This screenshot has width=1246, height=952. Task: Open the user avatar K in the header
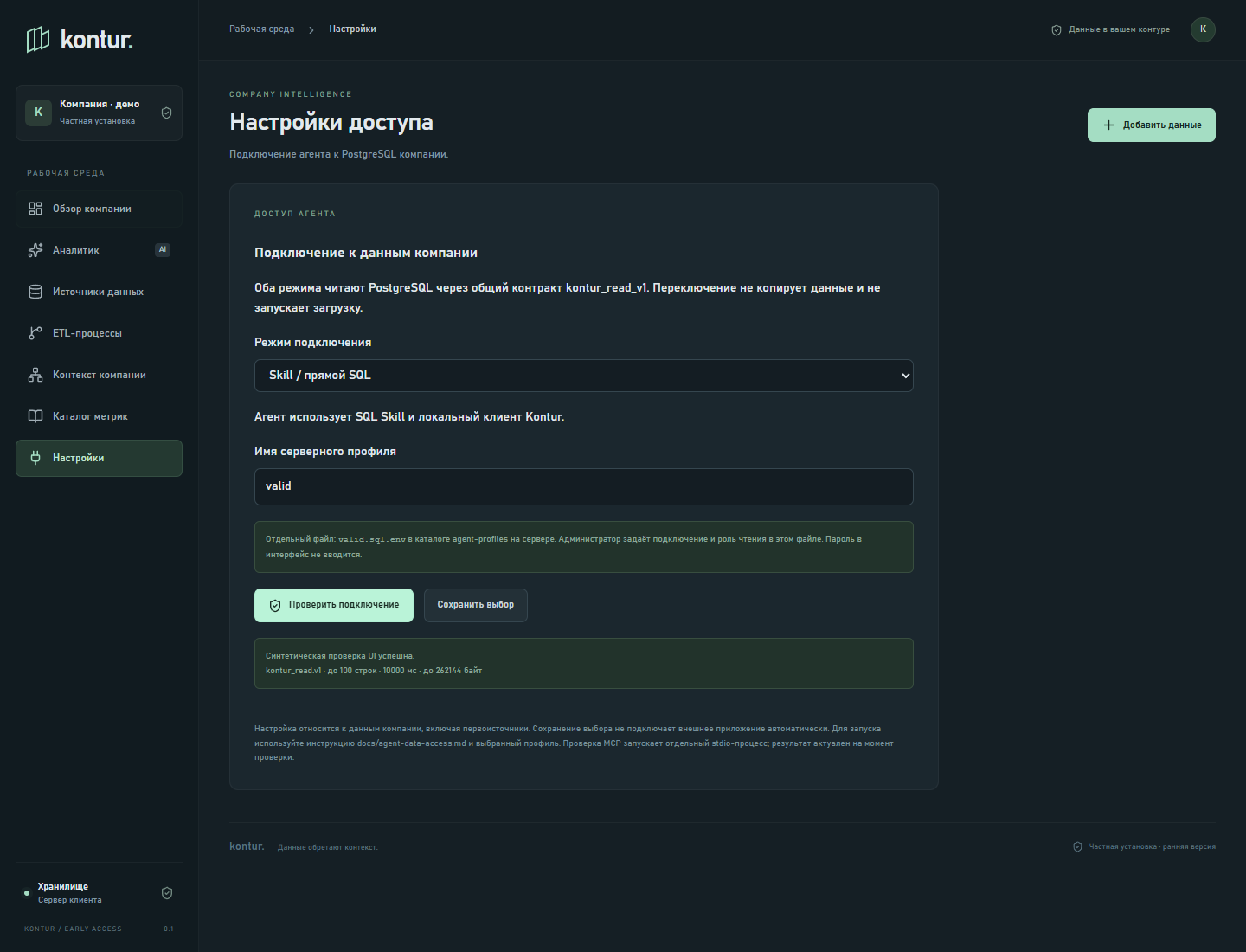(x=1203, y=29)
